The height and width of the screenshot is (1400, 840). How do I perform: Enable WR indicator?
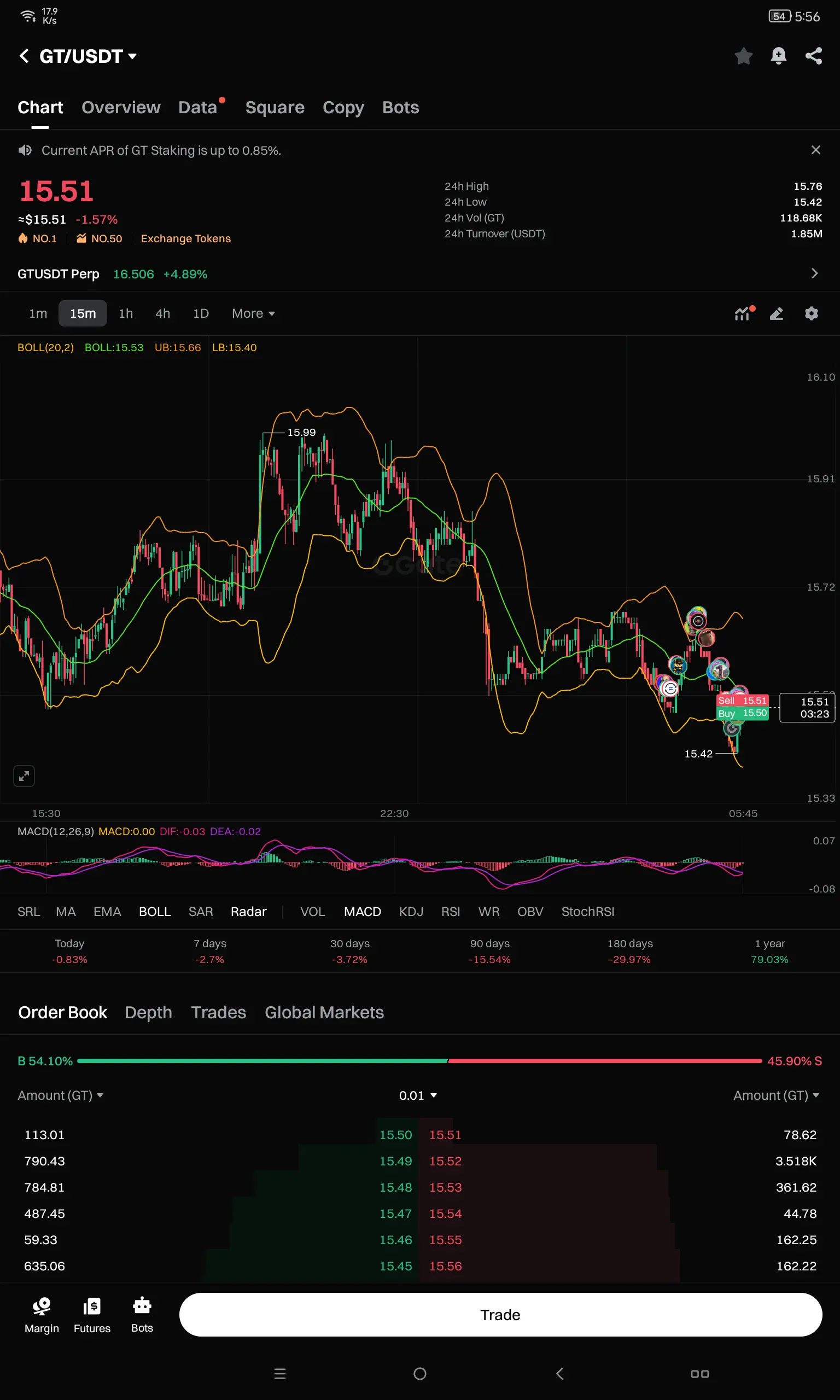pos(488,912)
